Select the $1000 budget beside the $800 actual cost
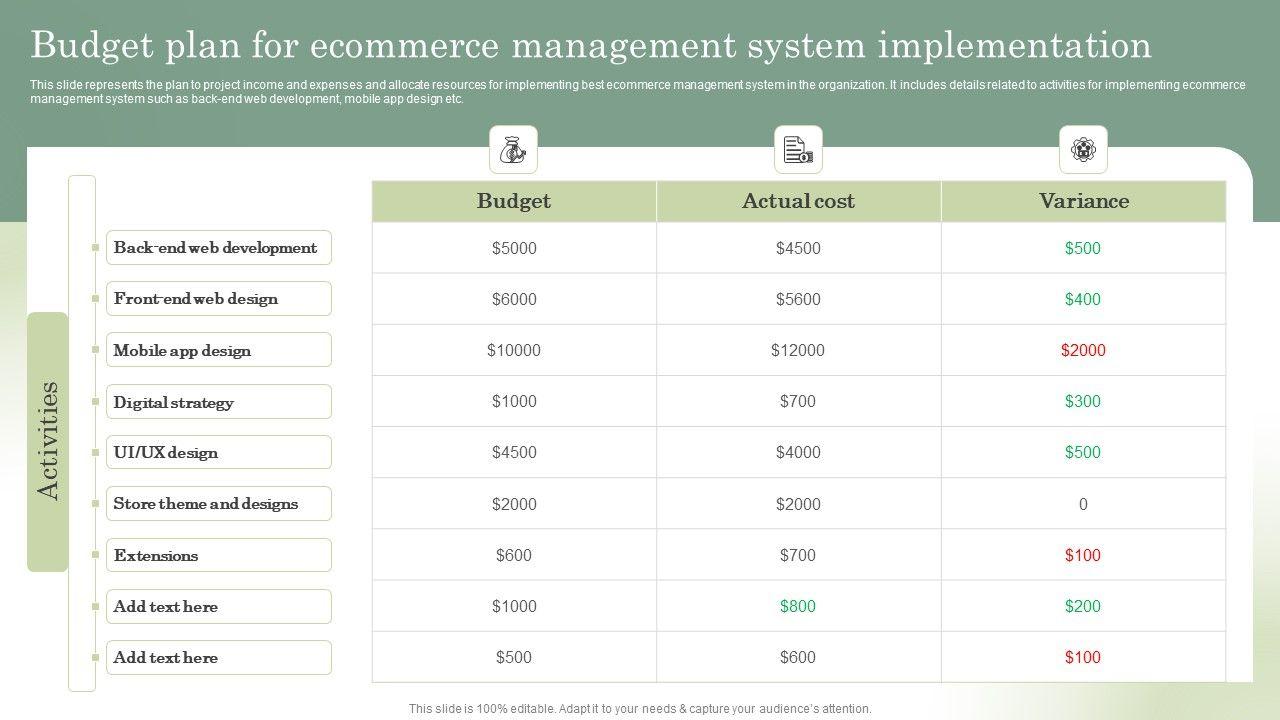 click(x=514, y=606)
